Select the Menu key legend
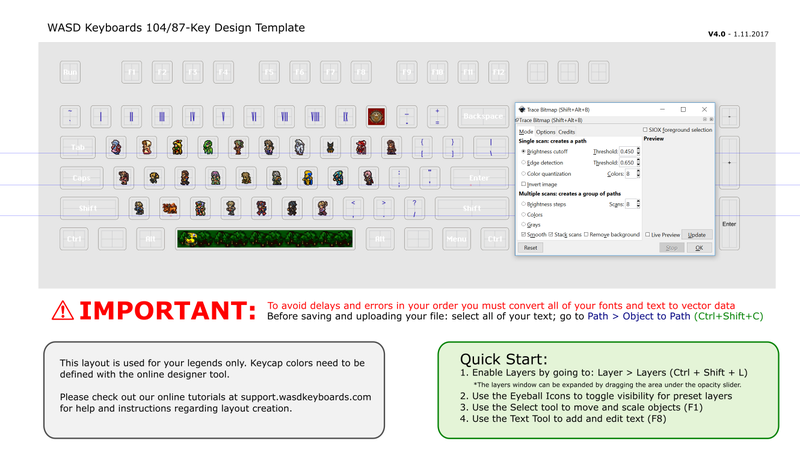The image size is (800, 450). (x=457, y=239)
